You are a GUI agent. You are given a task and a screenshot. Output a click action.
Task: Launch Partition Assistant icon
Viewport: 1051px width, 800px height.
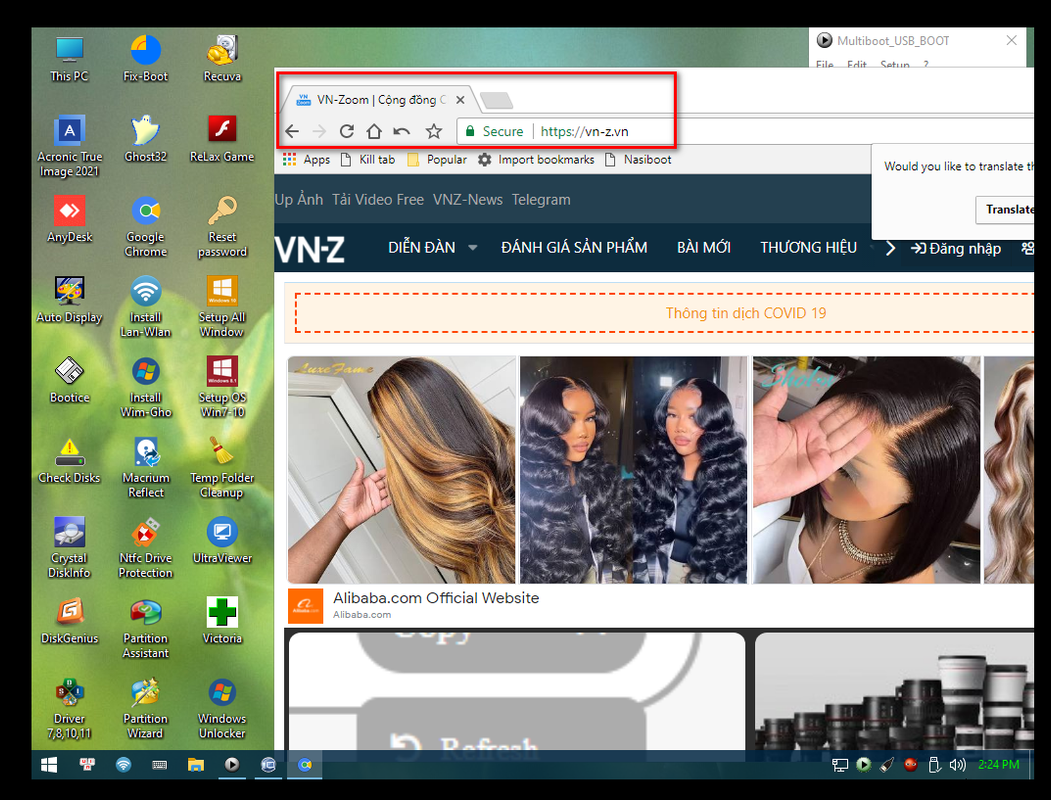click(x=145, y=629)
